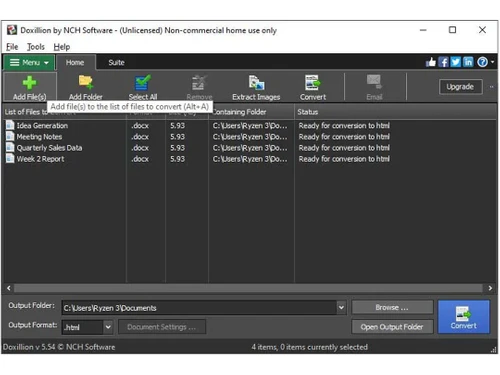Screen dimensions: 500x375
Task: Click the horizontal scrollbar right arrow
Action: pos(490,288)
